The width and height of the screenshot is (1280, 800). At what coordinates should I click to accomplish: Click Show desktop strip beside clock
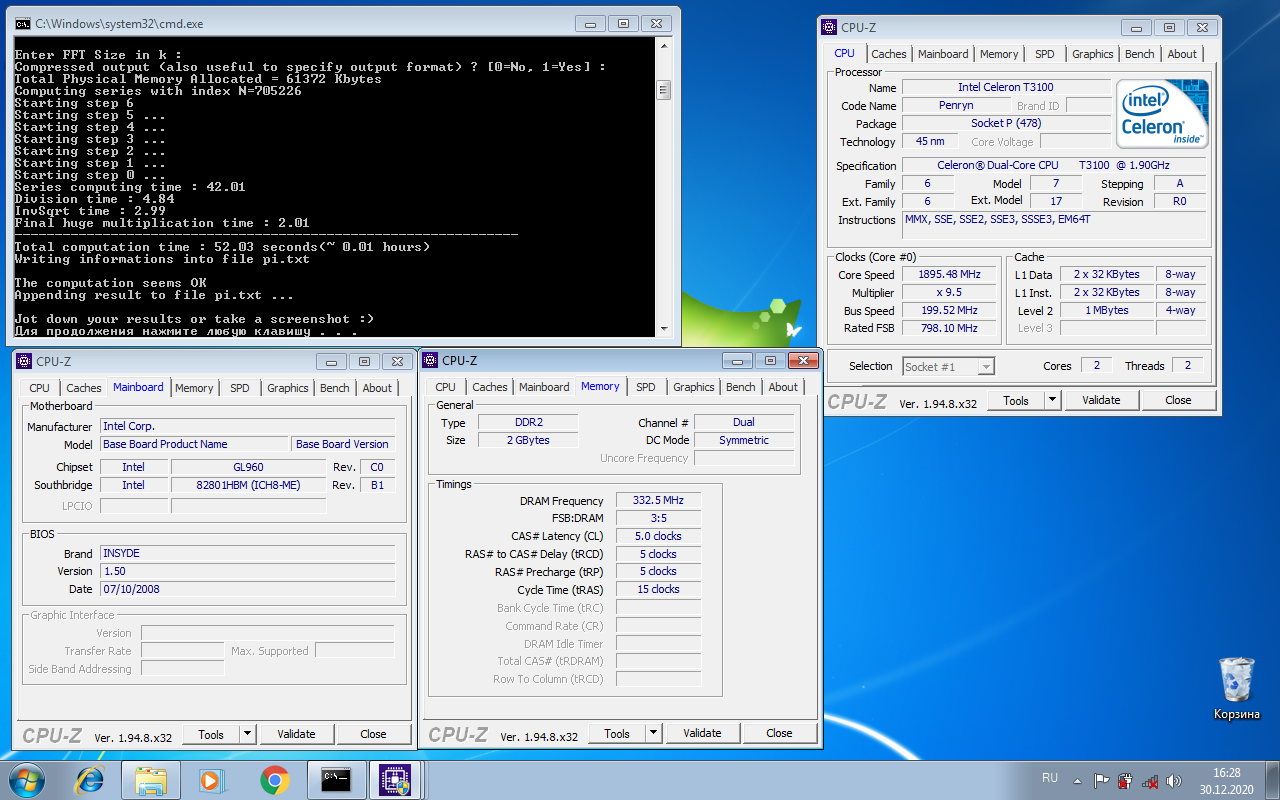[1272, 780]
